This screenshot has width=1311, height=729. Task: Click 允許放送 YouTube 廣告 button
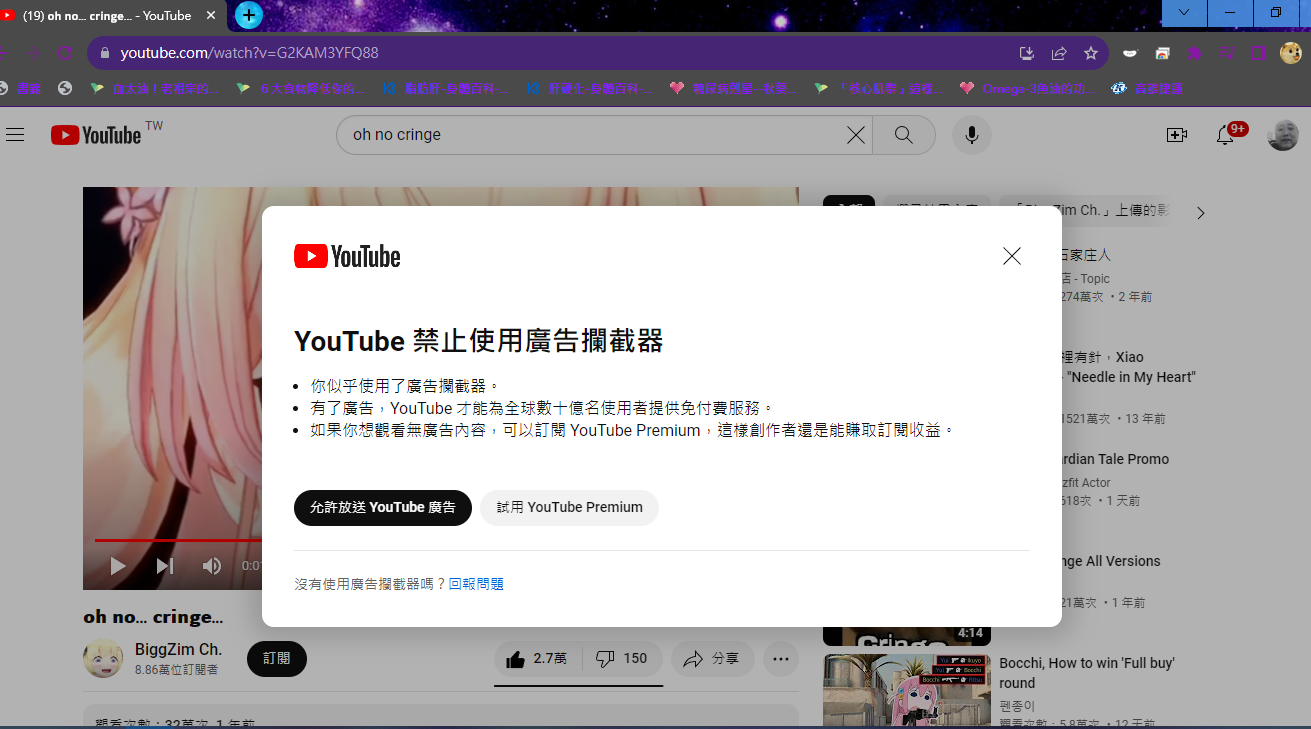[x=382, y=507]
